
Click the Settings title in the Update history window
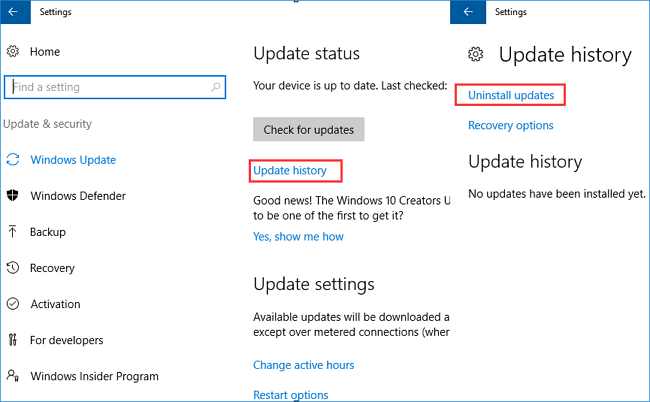(511, 12)
